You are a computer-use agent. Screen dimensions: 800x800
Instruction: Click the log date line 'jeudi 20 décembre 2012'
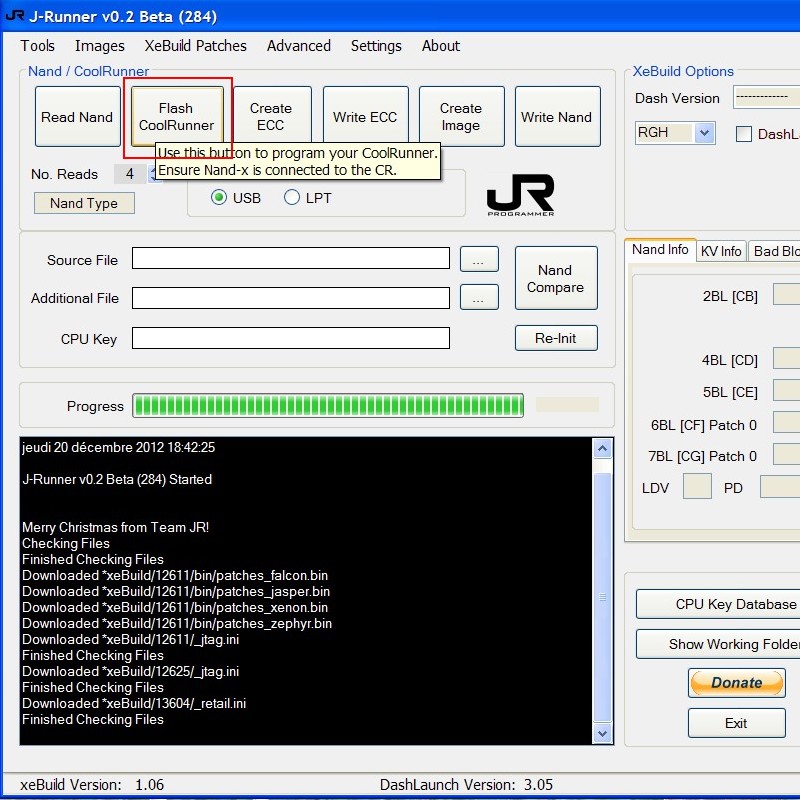click(118, 447)
